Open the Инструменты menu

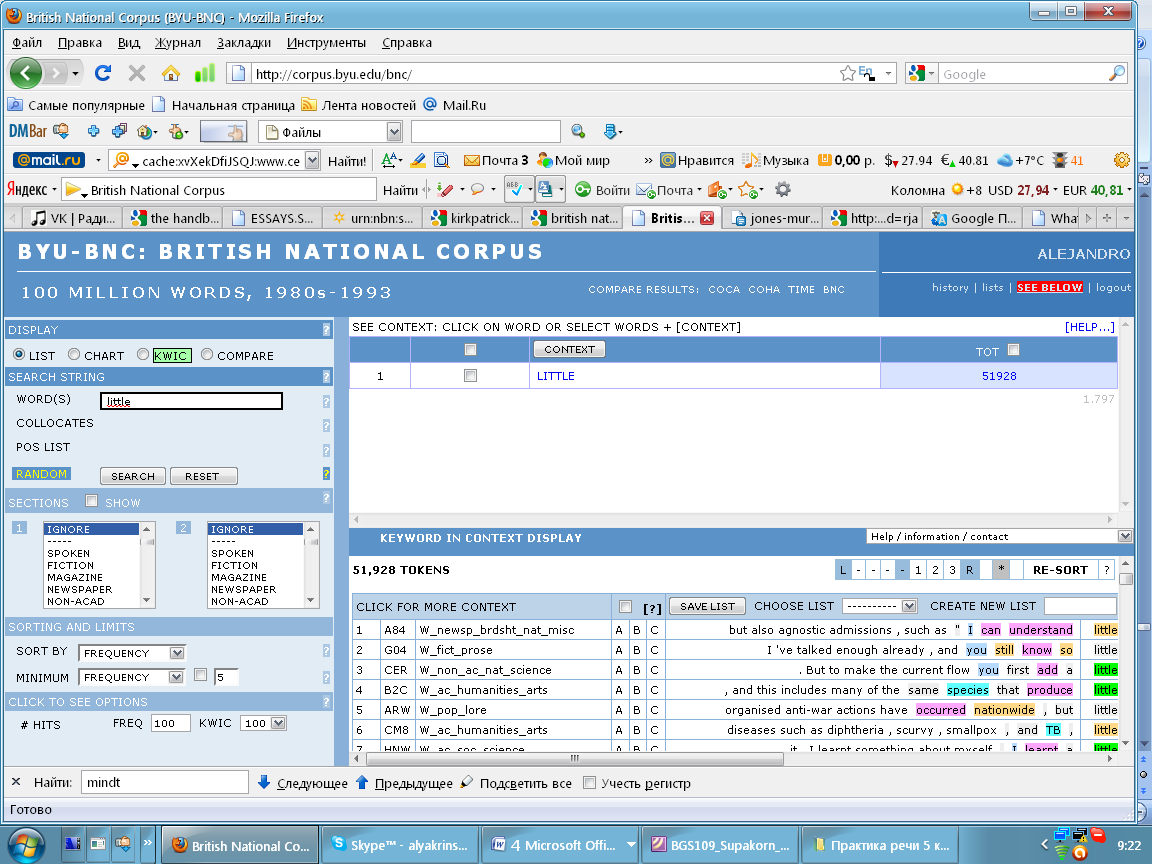pyautogui.click(x=326, y=42)
